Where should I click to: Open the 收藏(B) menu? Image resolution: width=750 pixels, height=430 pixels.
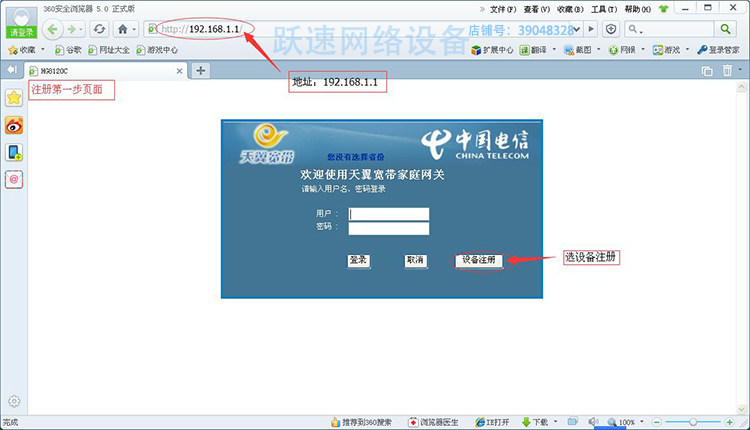click(x=570, y=9)
